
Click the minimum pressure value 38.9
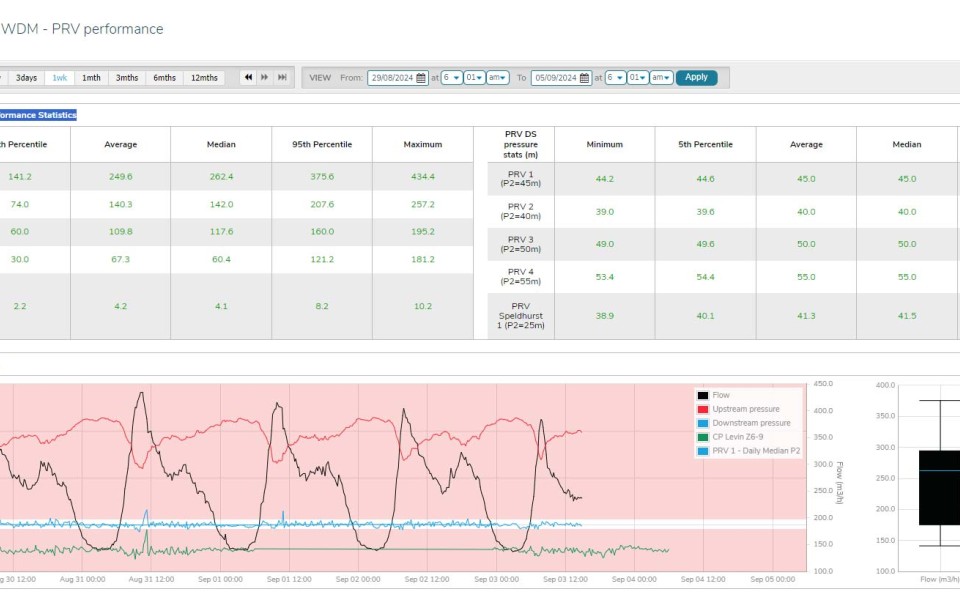[x=604, y=316]
